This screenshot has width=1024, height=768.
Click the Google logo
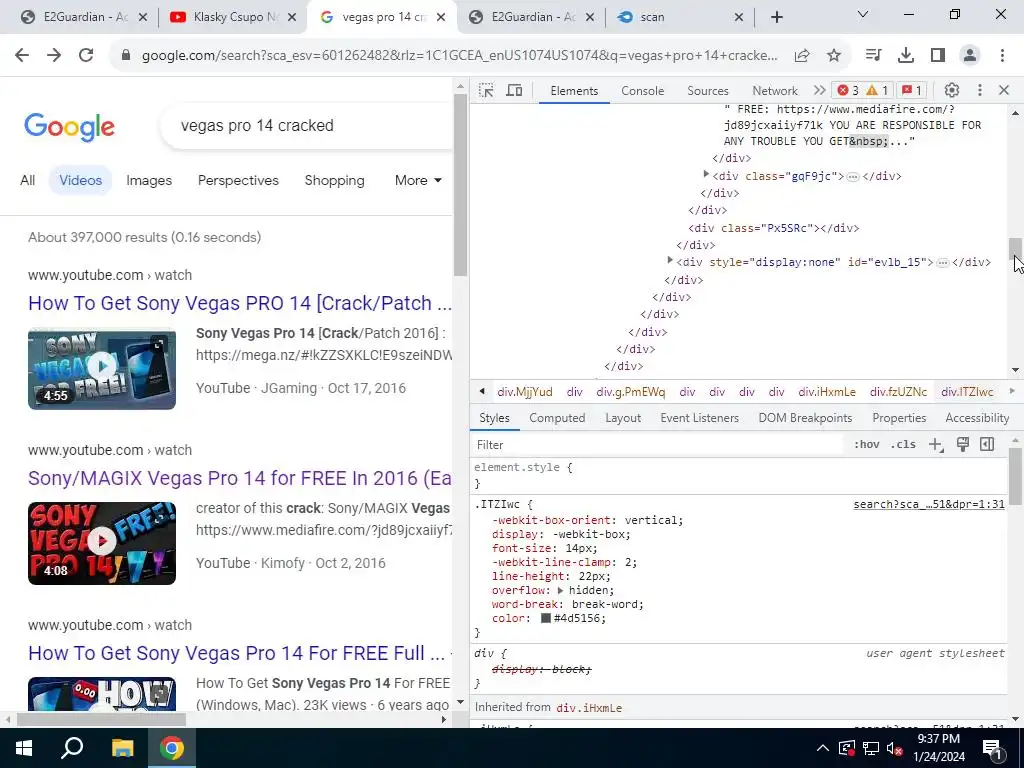click(69, 127)
